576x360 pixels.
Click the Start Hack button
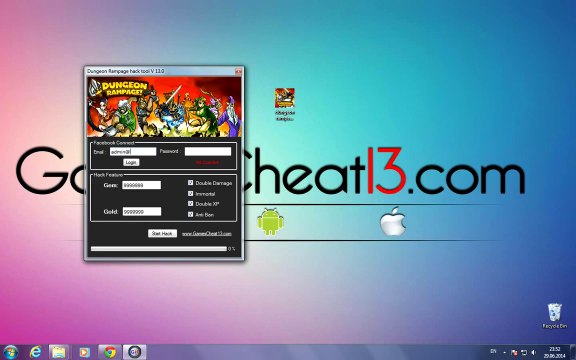coord(162,233)
